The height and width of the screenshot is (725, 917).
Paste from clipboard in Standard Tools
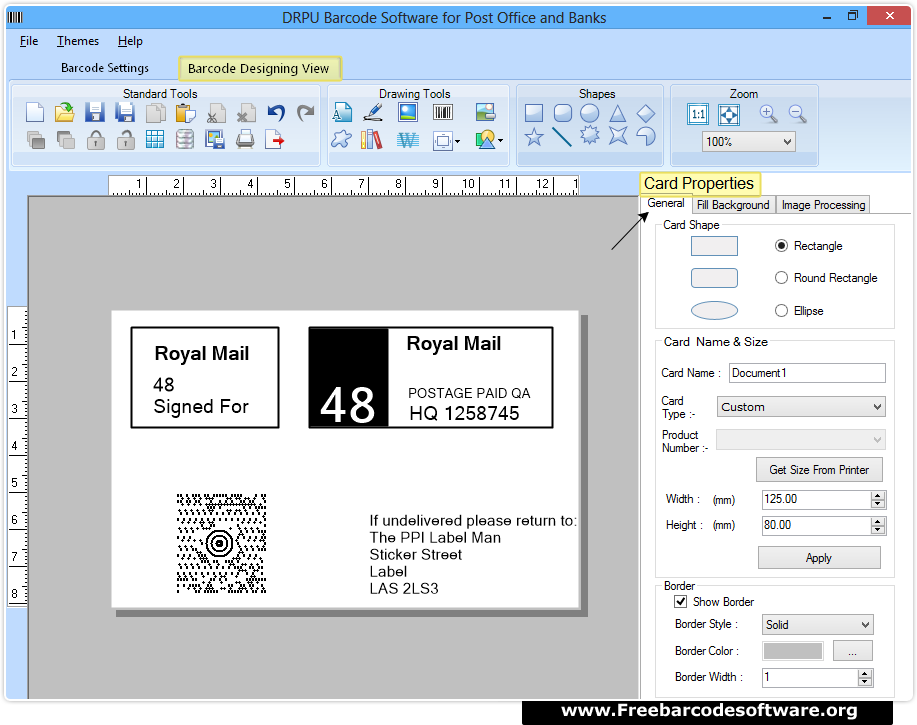(x=185, y=112)
